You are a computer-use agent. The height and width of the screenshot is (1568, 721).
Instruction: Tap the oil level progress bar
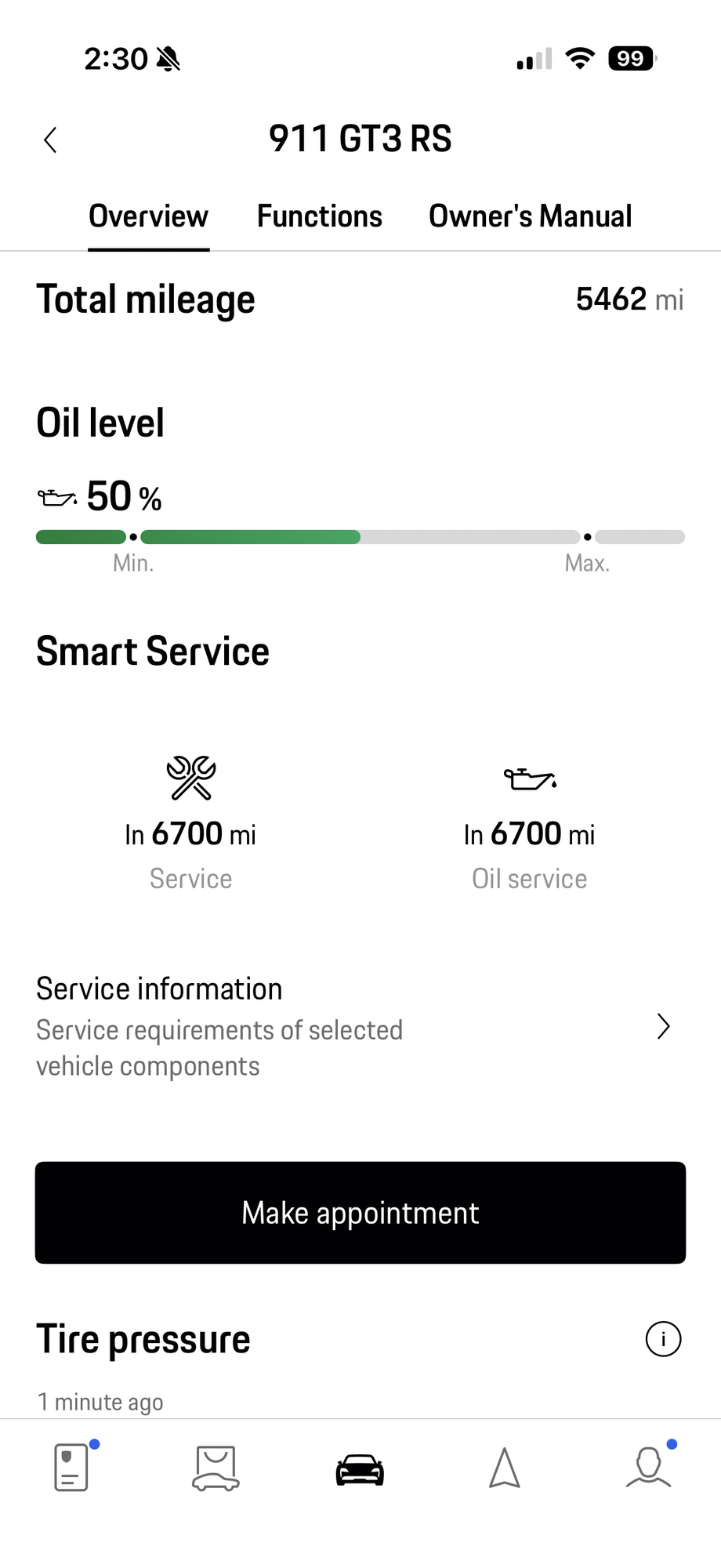(360, 537)
